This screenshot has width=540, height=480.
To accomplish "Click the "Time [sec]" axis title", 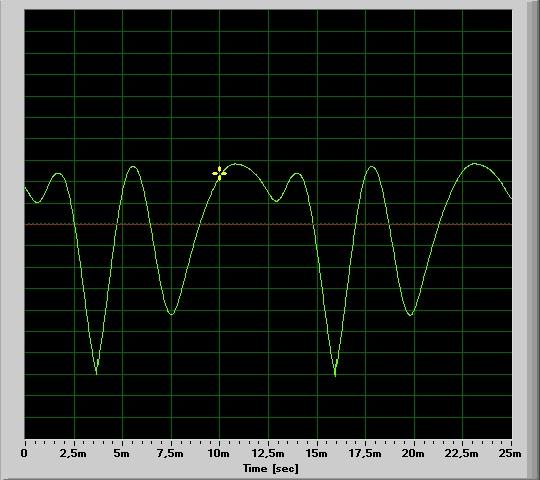I will click(271, 468).
